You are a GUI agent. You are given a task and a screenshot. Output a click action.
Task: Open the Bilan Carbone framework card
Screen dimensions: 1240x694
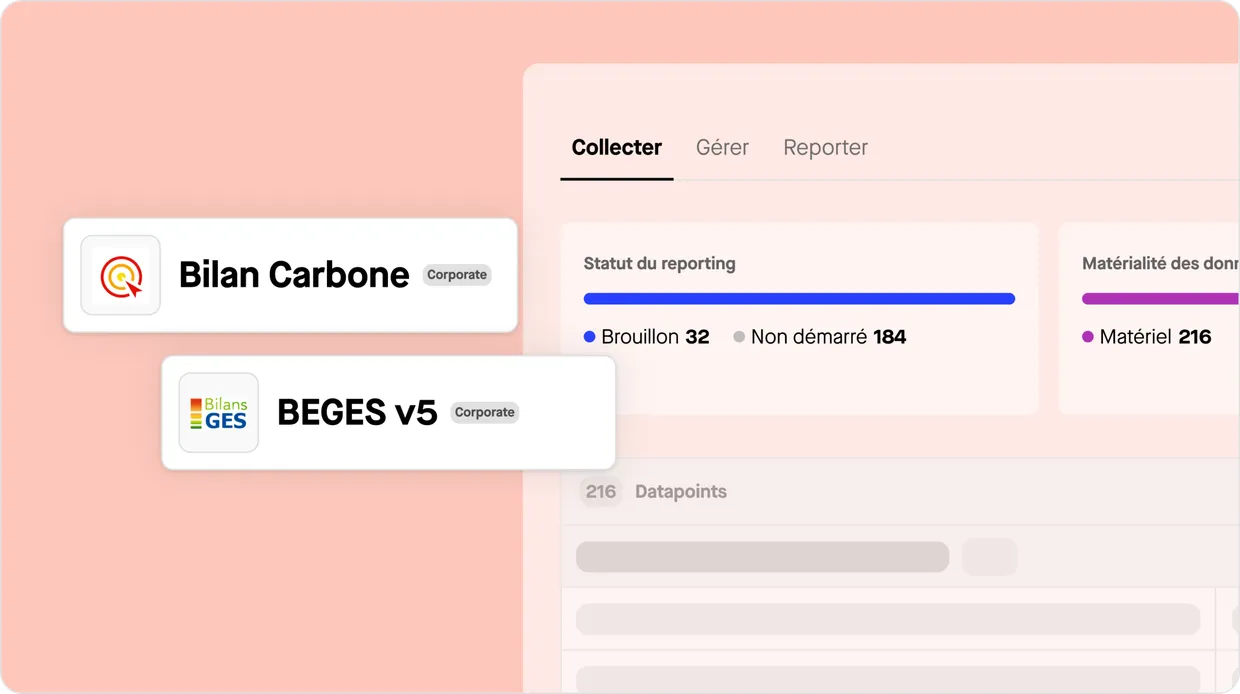290,274
